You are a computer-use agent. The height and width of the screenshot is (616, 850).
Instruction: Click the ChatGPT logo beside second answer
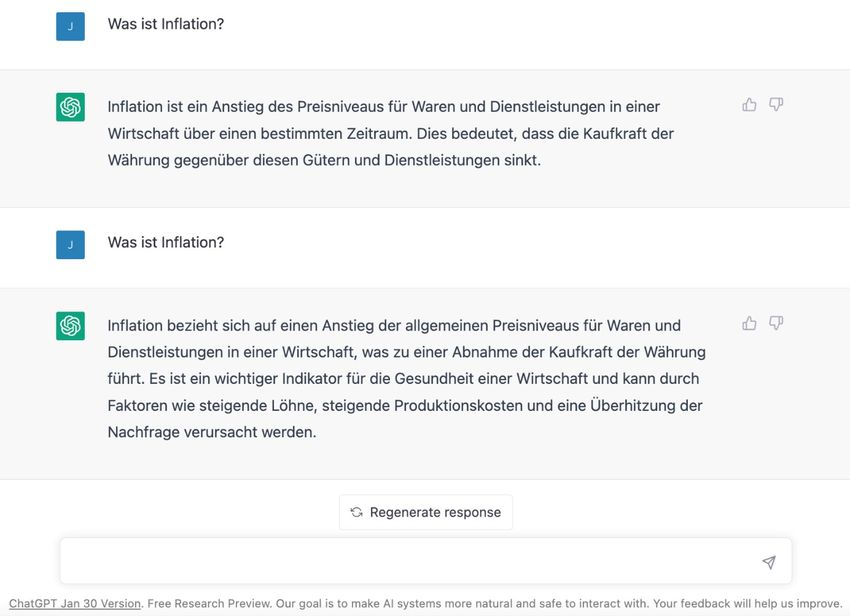(x=70, y=325)
